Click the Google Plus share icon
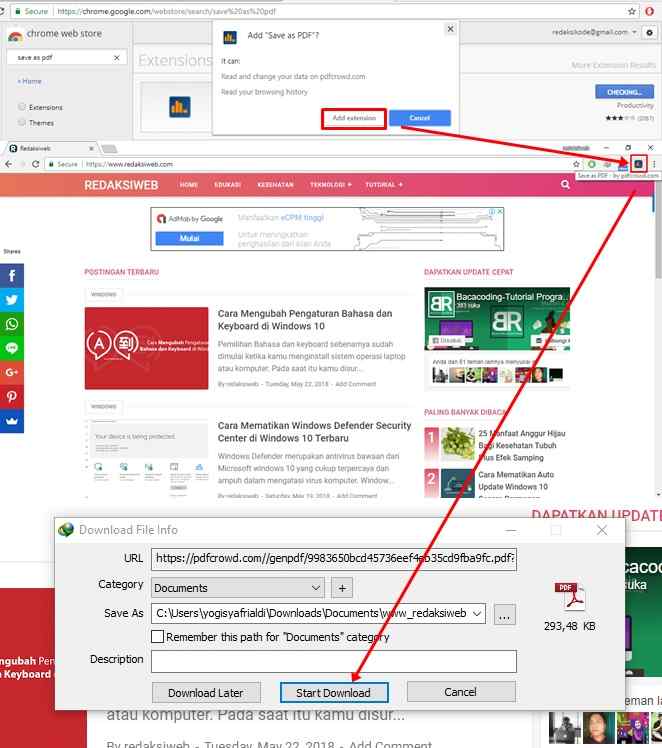The width and height of the screenshot is (662, 748). pyautogui.click(x=11, y=373)
